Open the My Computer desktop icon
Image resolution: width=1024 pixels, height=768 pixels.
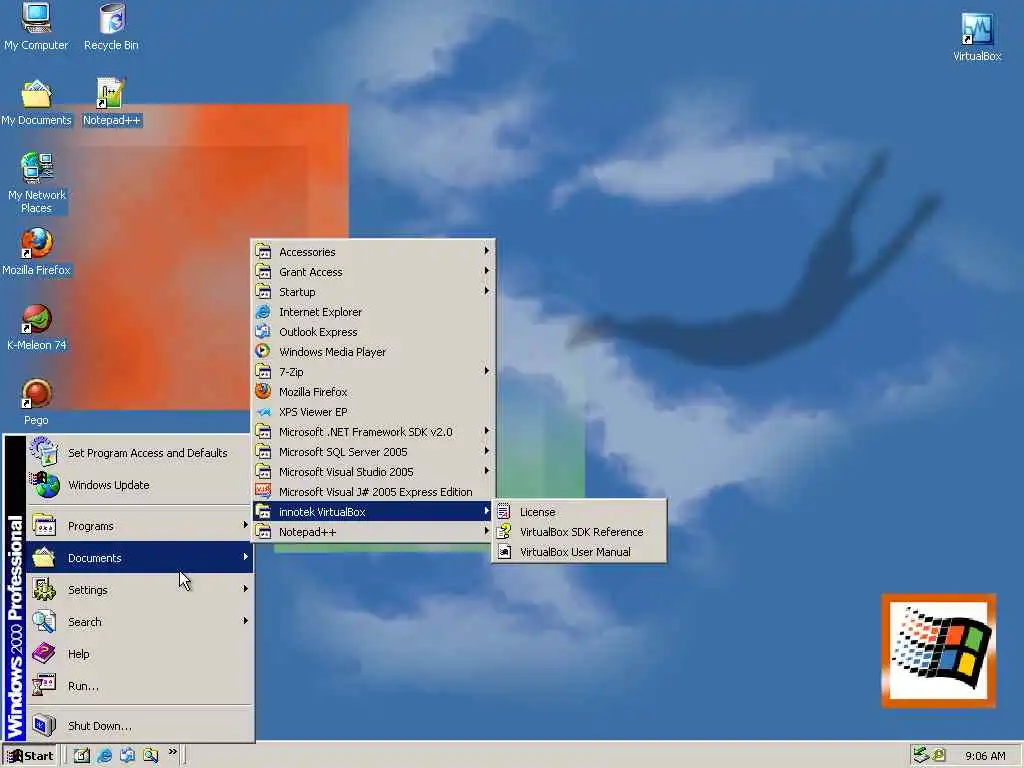(x=36, y=26)
